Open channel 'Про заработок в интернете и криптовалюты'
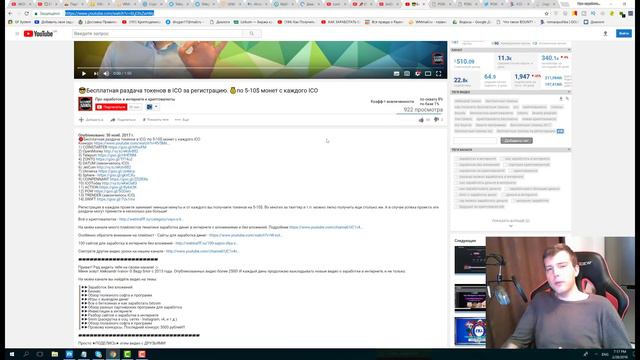Screen dimensions: 640x360 pyautogui.click(x=135, y=99)
